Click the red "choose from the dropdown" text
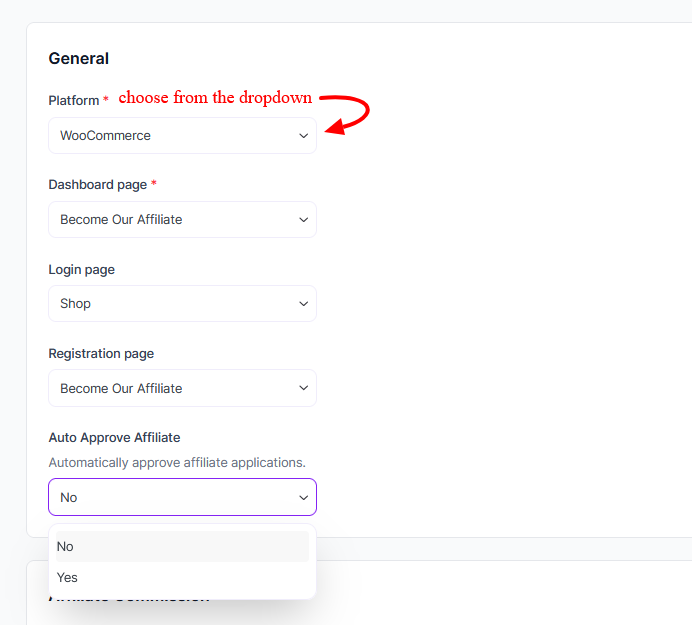 click(x=215, y=98)
